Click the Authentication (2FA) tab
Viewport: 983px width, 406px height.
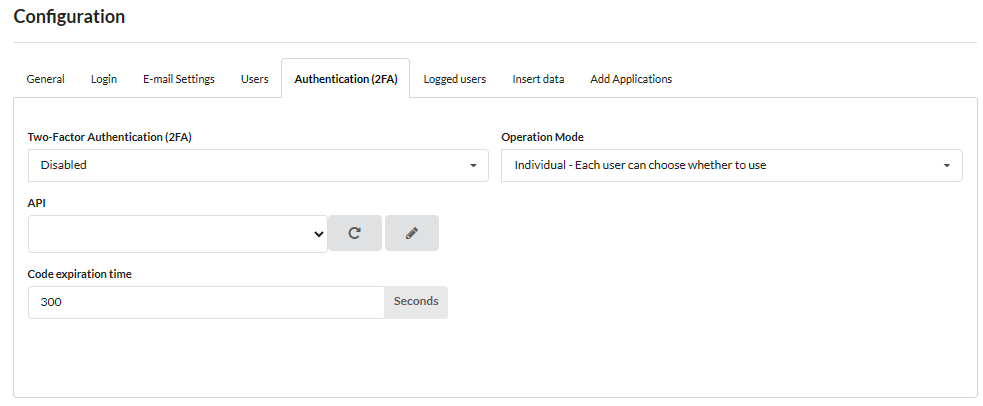point(346,79)
